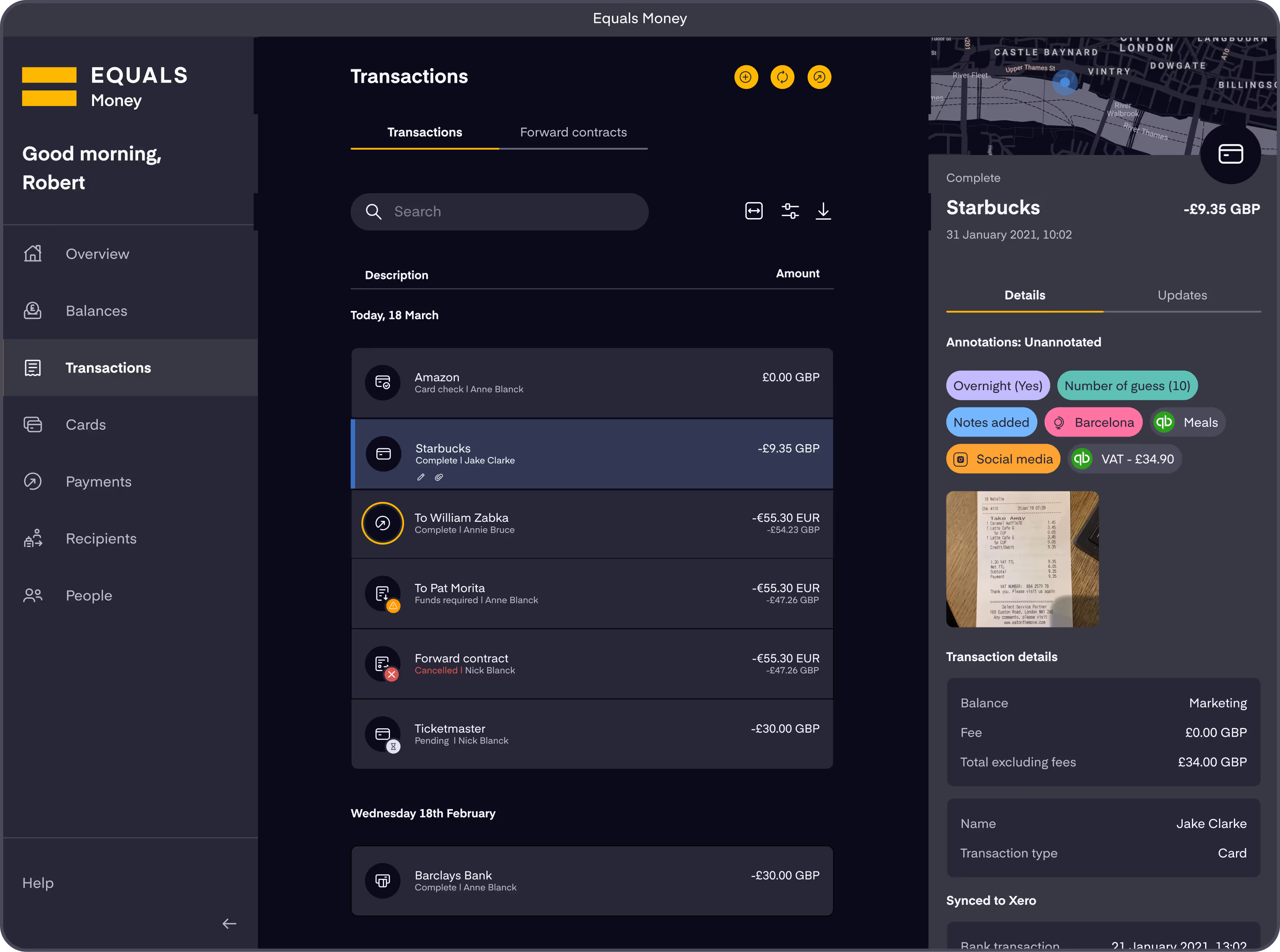Click the William Zabka payment icon
Image resolution: width=1280 pixels, height=952 pixels.
(x=383, y=523)
